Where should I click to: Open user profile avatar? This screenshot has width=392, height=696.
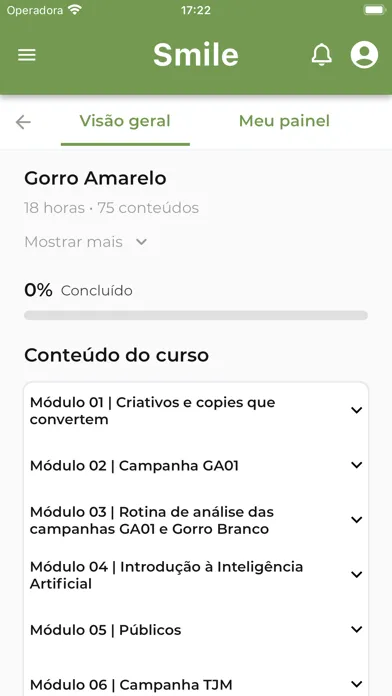(x=364, y=55)
